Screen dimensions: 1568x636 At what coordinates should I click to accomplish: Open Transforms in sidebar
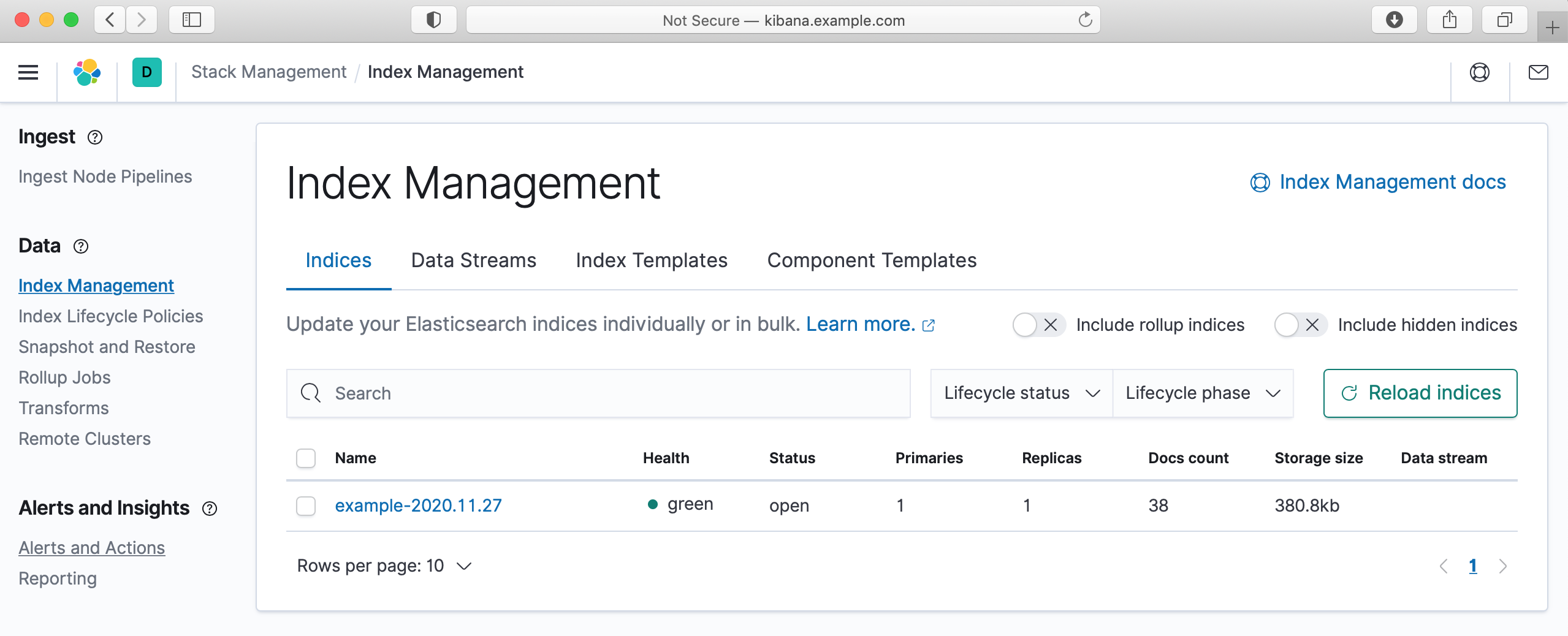64,409
